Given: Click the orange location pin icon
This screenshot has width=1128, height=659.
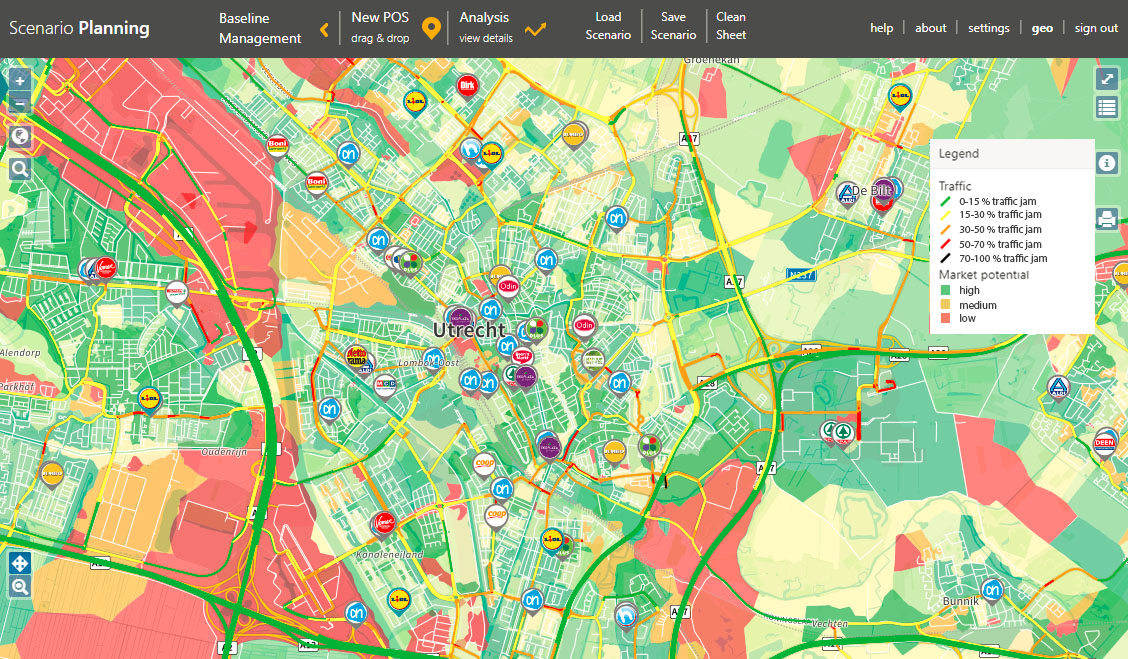Looking at the screenshot, I should 431,29.
